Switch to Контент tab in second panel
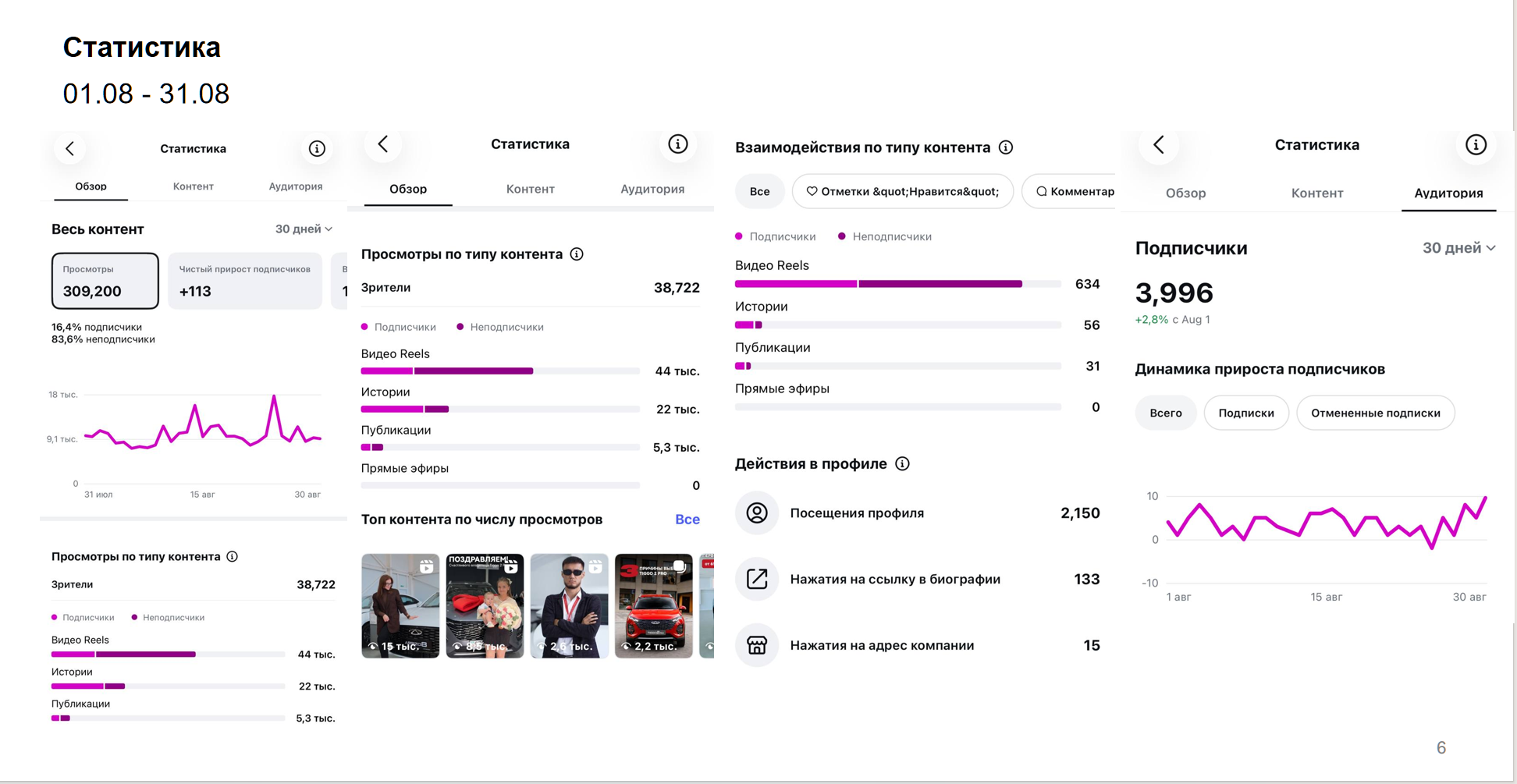 click(x=530, y=189)
